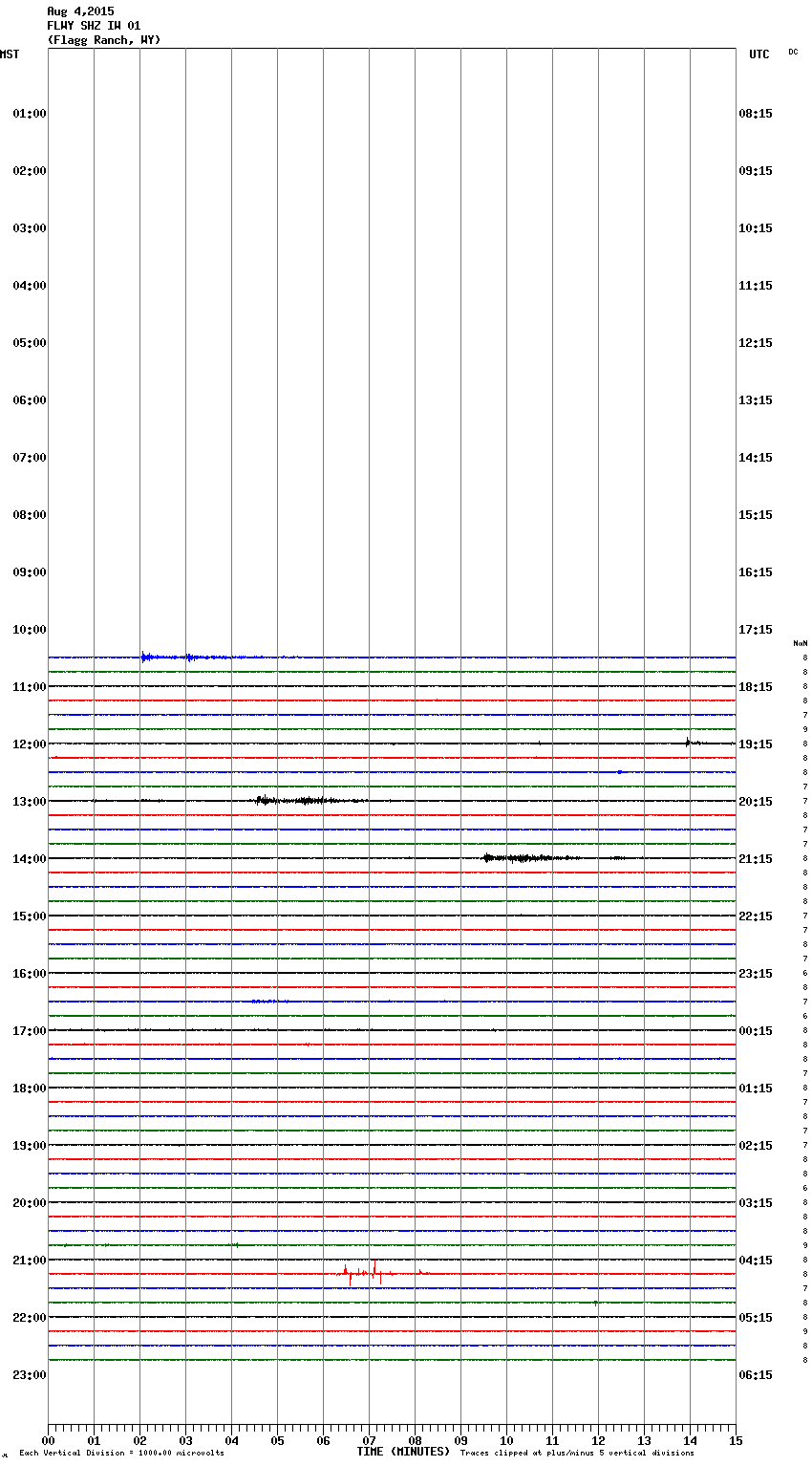Click the 10:15 UTC time label

756,228
